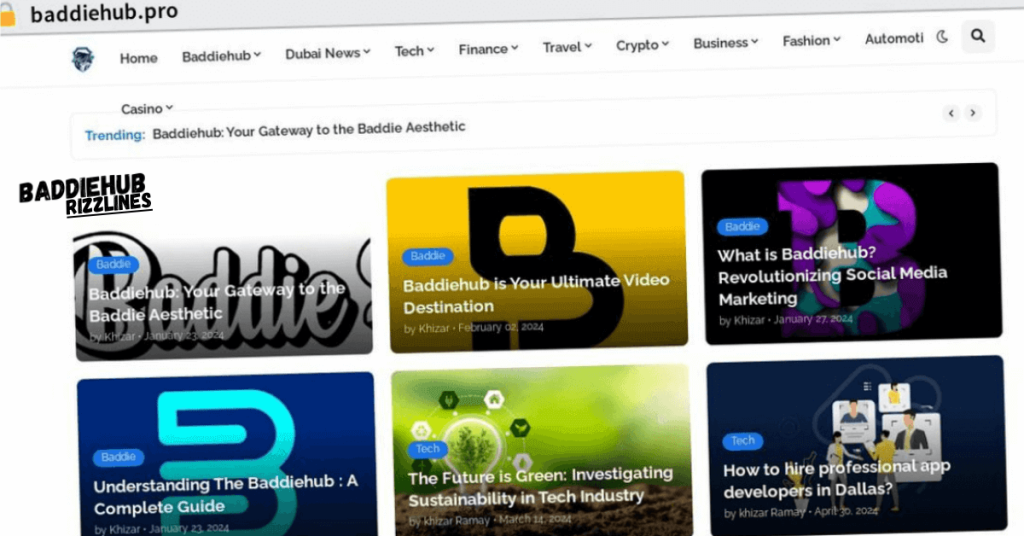Expand the Crypto menu dropdown
Screen dimensions: 1024x536
pyautogui.click(x=642, y=44)
